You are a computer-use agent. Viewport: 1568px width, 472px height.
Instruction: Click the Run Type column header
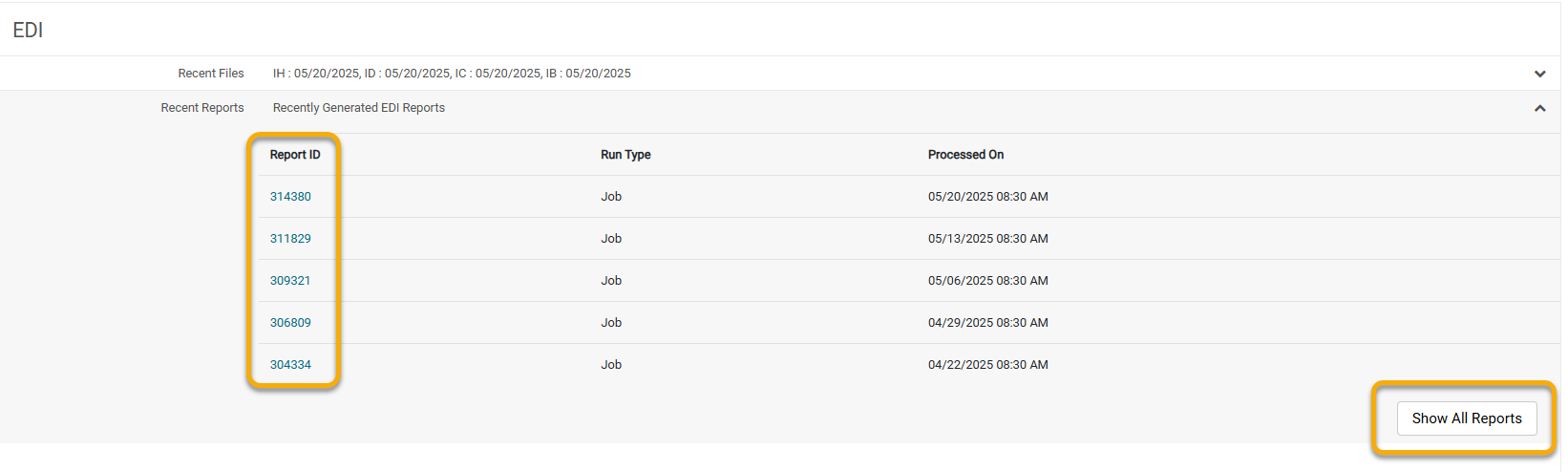point(625,155)
